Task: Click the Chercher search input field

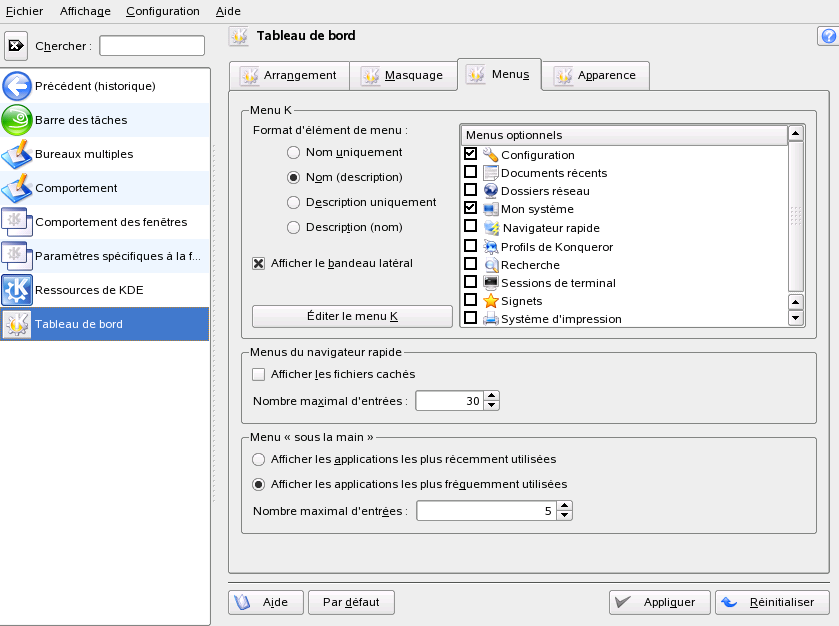Action: point(152,46)
